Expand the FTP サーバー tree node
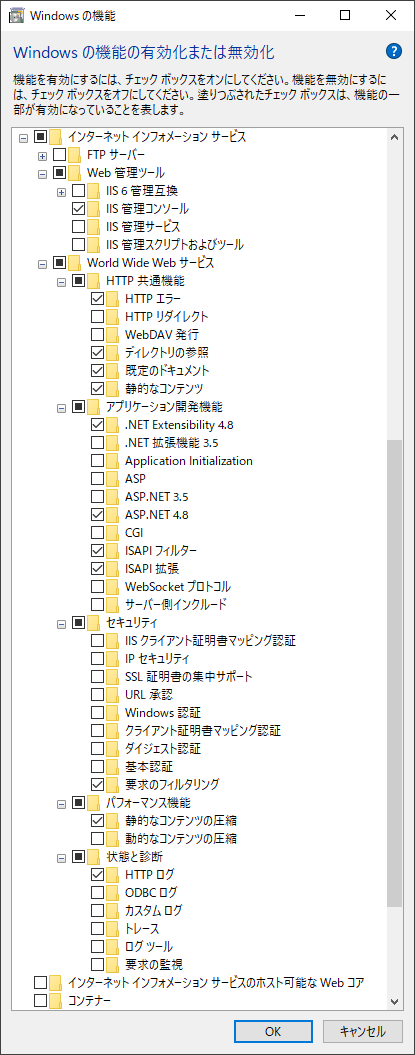Screen dimensions: 415x1055 click(42, 155)
